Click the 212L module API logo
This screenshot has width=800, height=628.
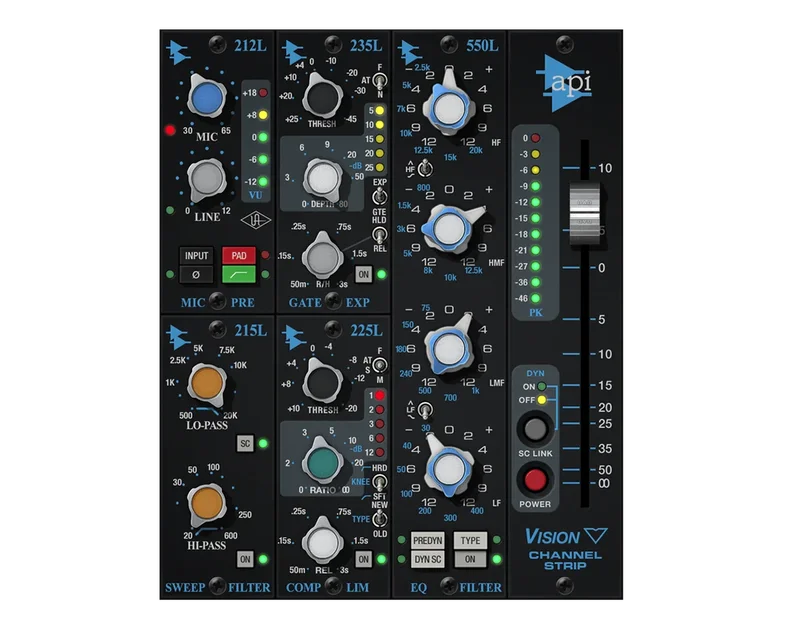pos(179,52)
